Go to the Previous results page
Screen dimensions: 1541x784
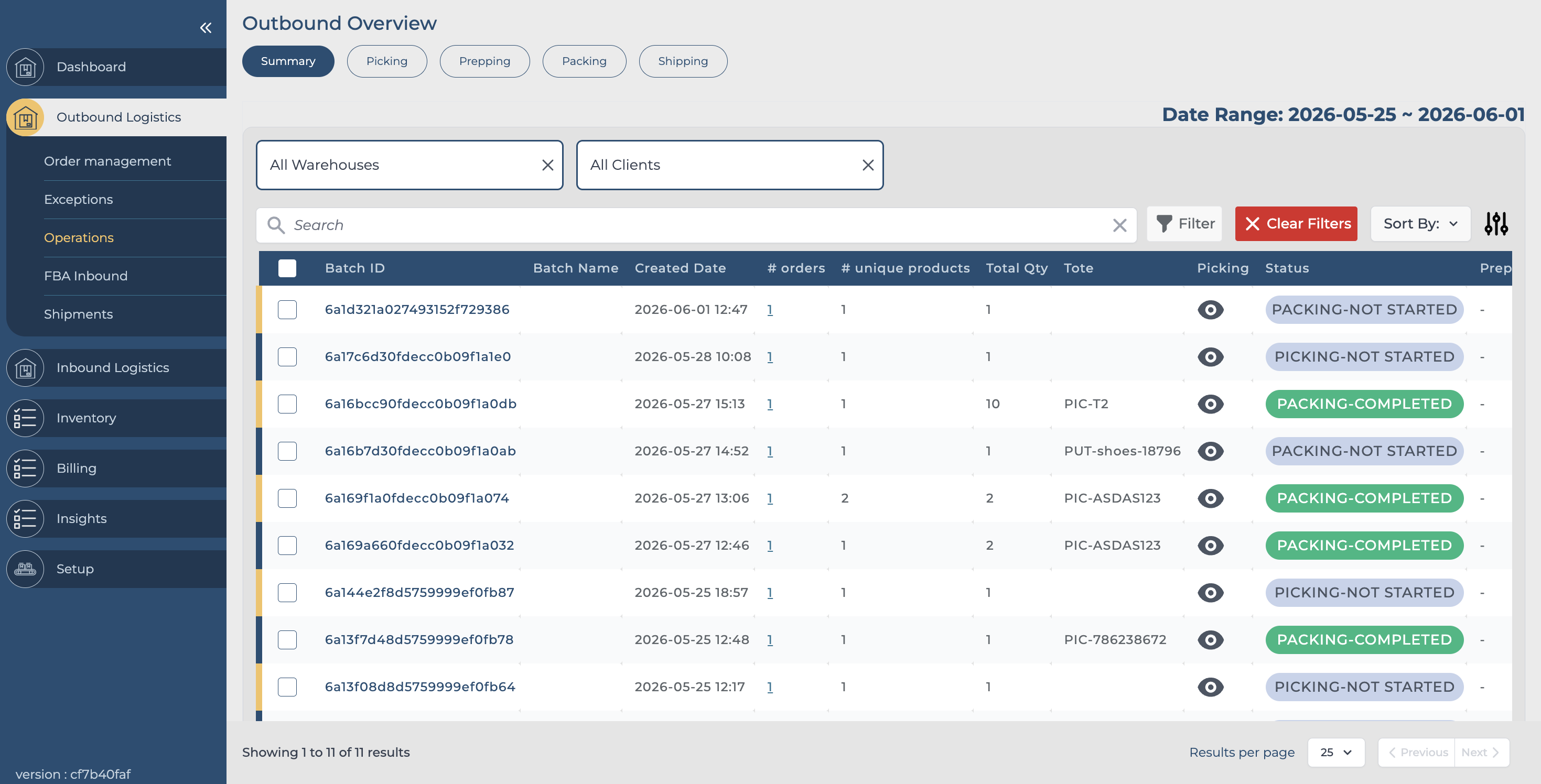[1417, 753]
